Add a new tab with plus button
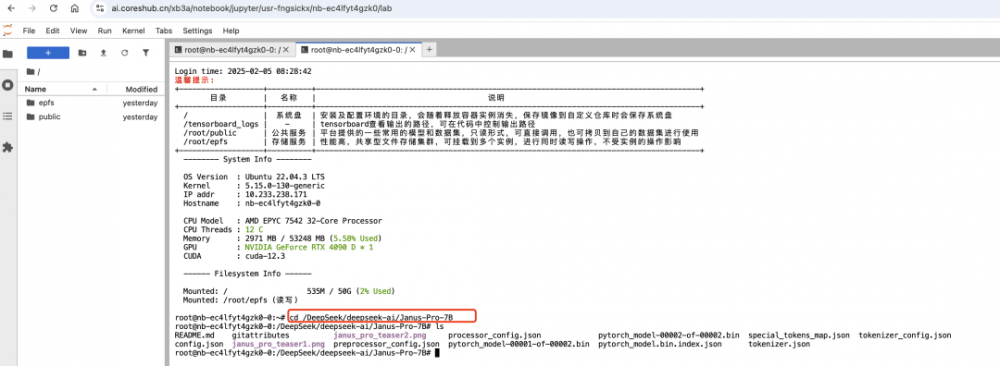 429,50
